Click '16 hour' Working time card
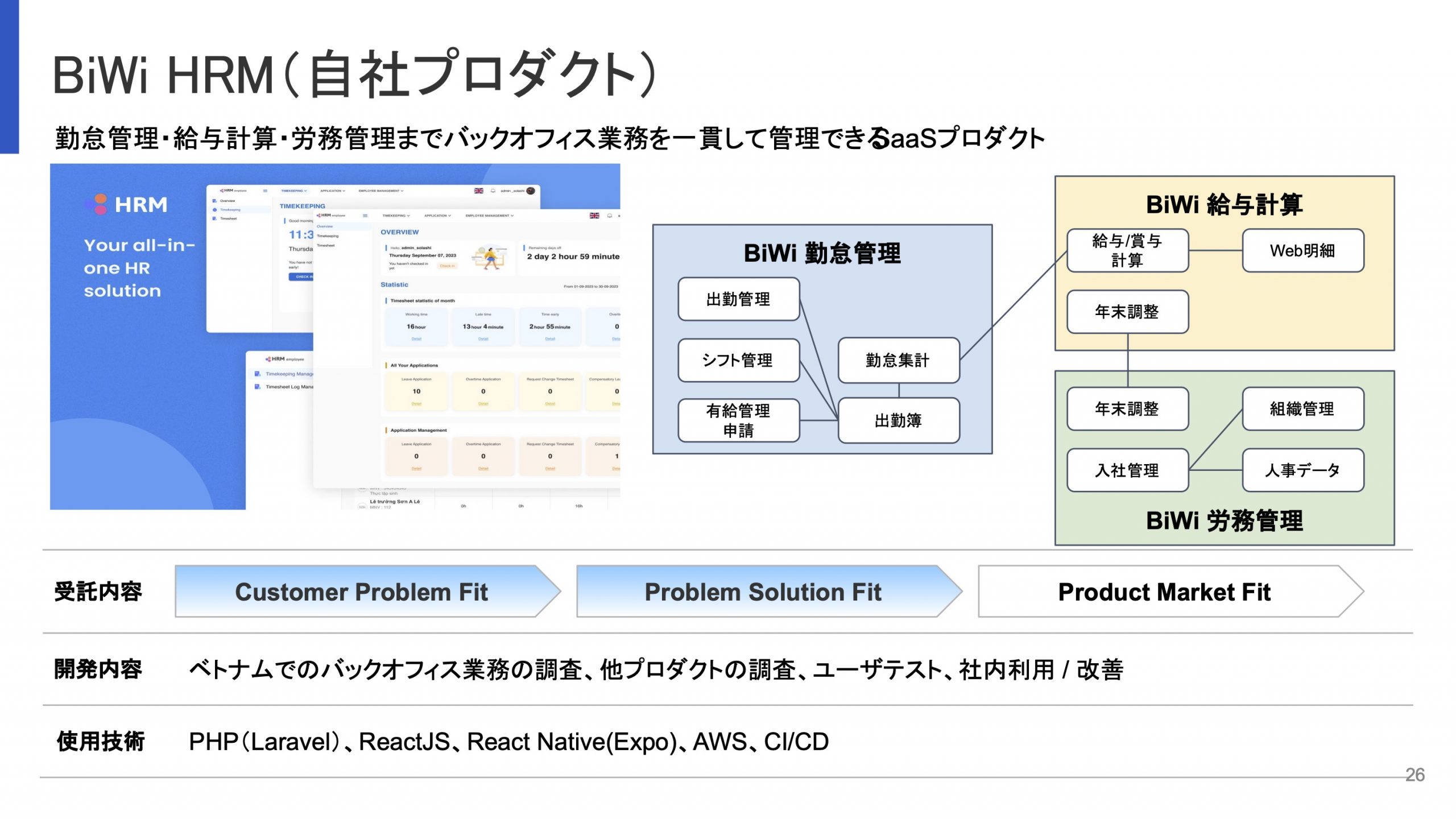 pos(416,327)
